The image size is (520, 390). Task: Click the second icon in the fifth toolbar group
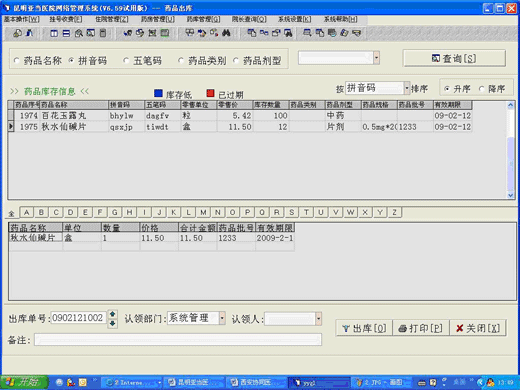[264, 33]
